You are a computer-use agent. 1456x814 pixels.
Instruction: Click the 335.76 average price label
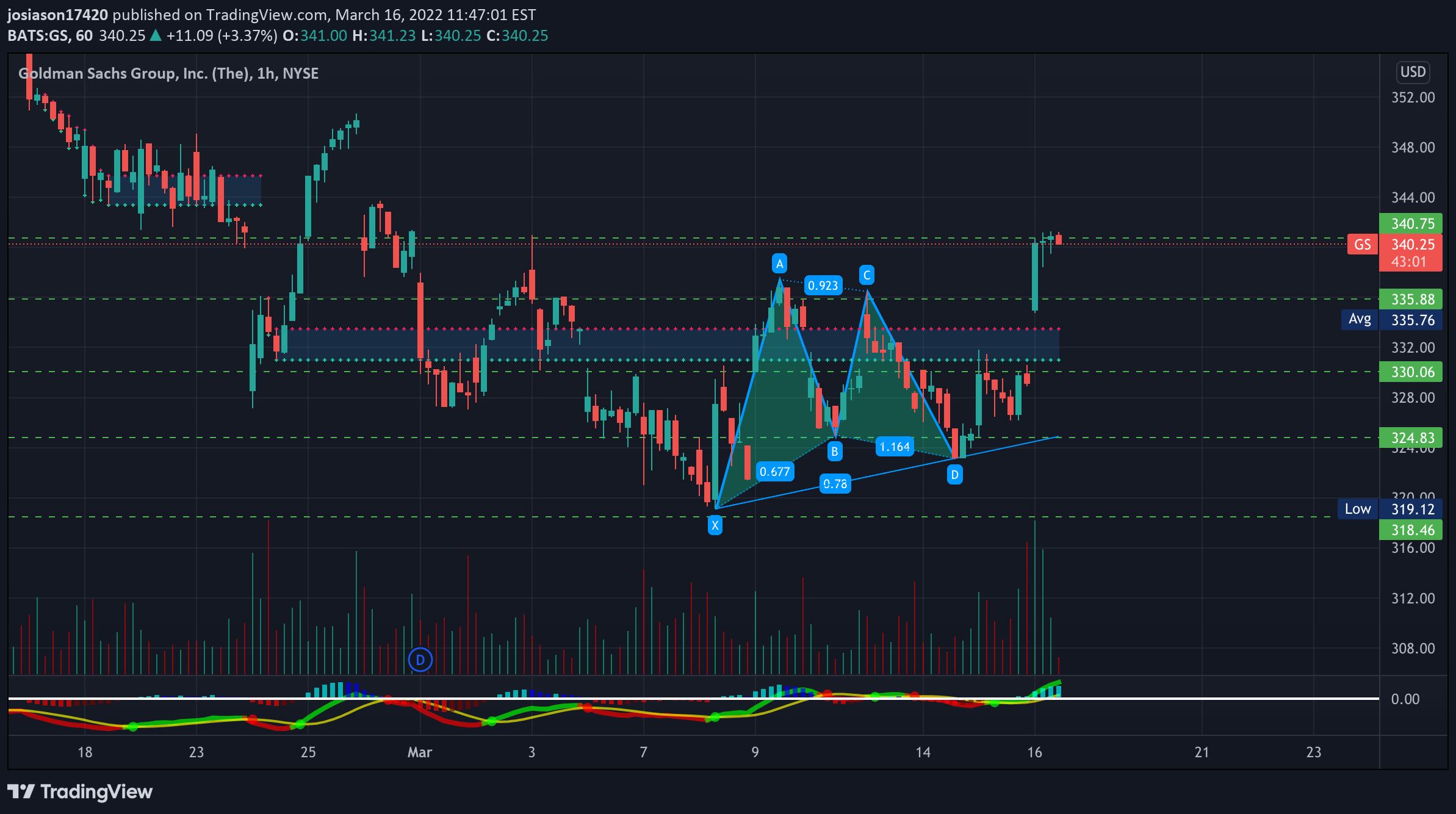(x=1410, y=320)
